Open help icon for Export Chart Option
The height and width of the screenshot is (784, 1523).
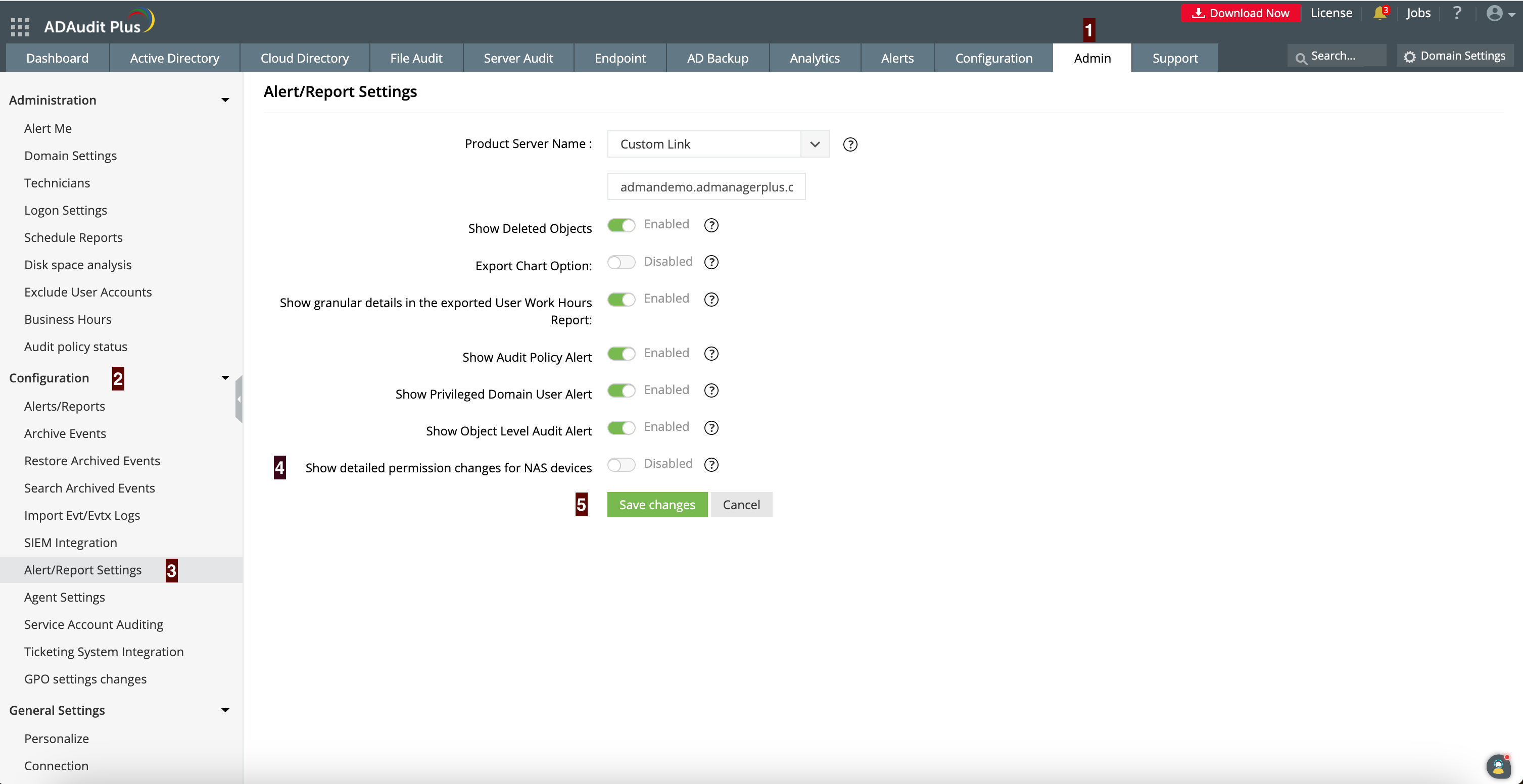(711, 262)
